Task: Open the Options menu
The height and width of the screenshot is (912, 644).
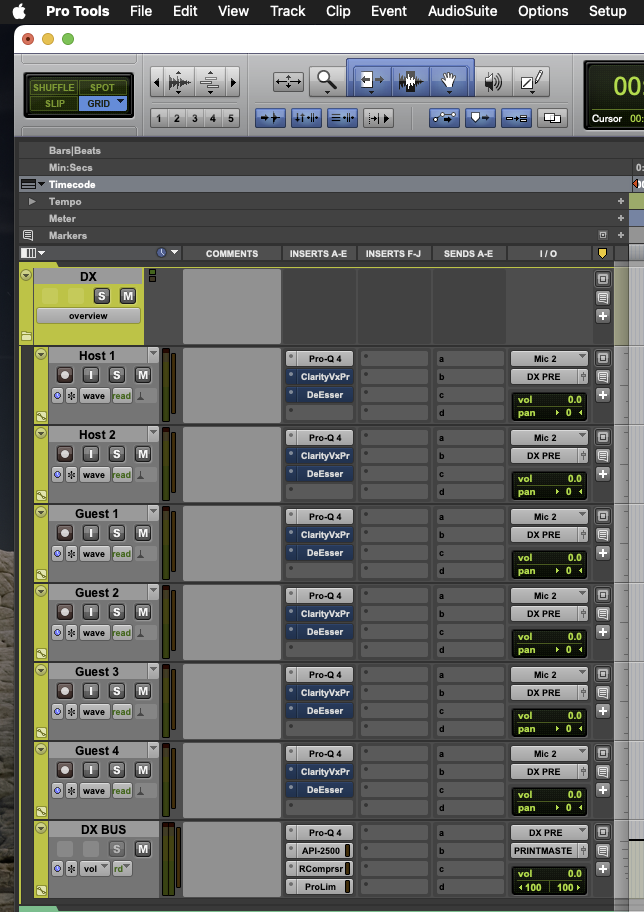Action: point(543,11)
